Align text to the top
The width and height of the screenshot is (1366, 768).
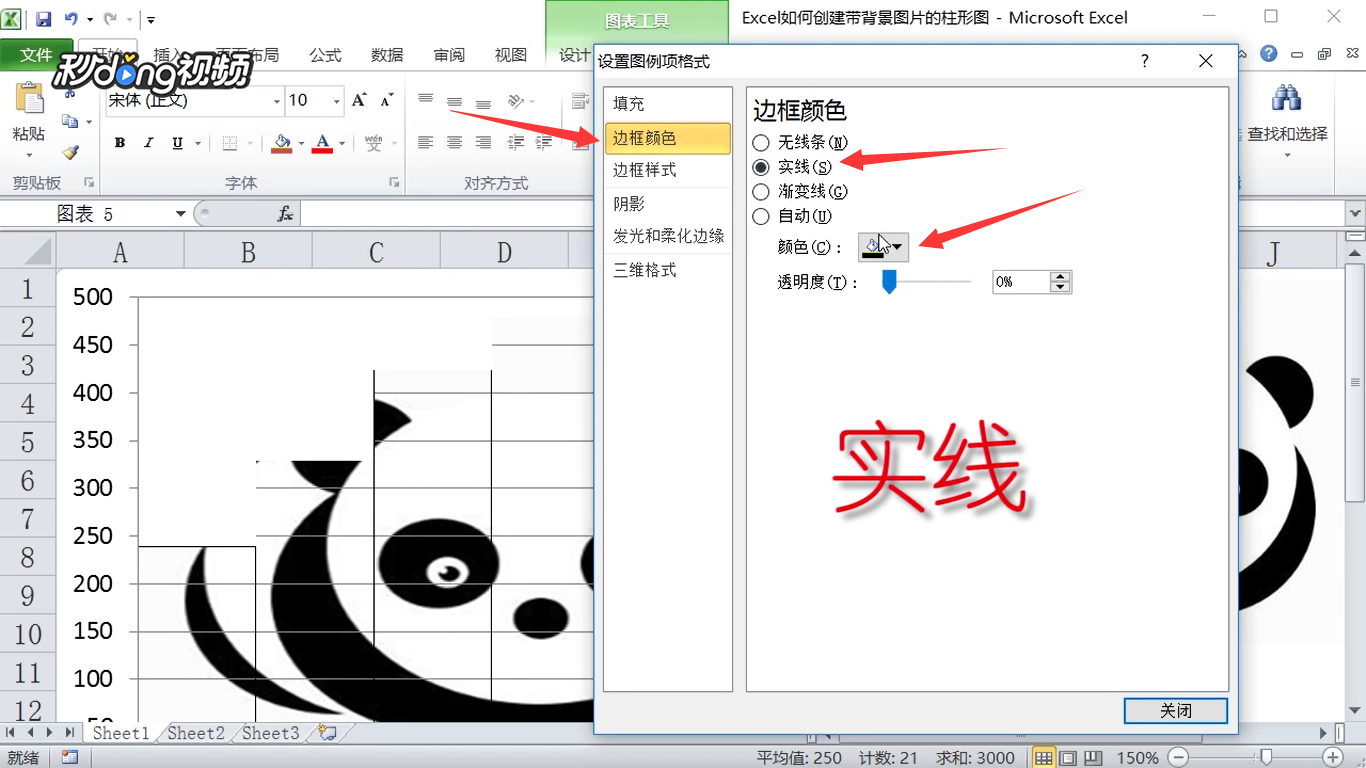coord(425,100)
